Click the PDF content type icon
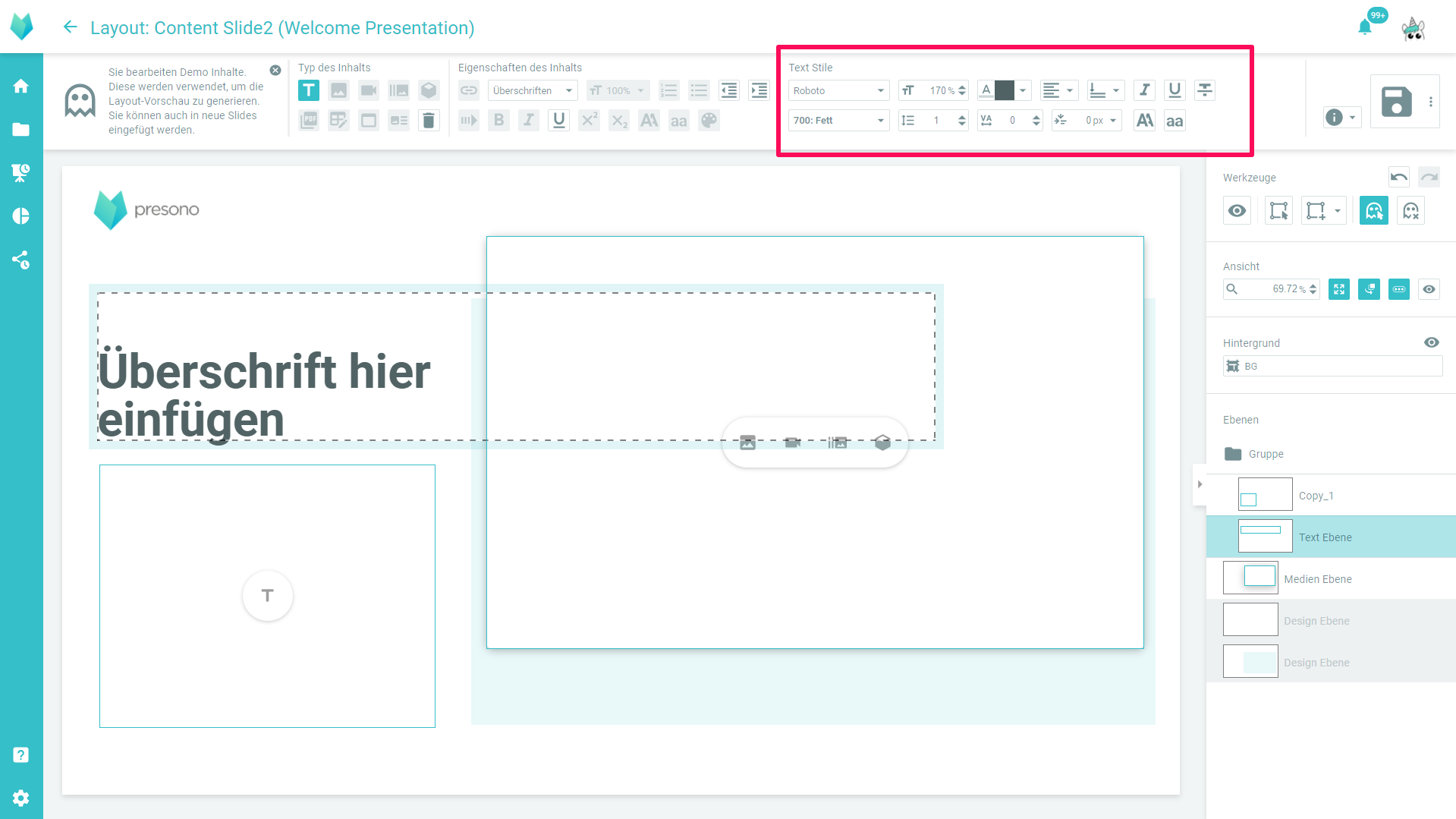Image resolution: width=1456 pixels, height=819 pixels. (x=309, y=120)
